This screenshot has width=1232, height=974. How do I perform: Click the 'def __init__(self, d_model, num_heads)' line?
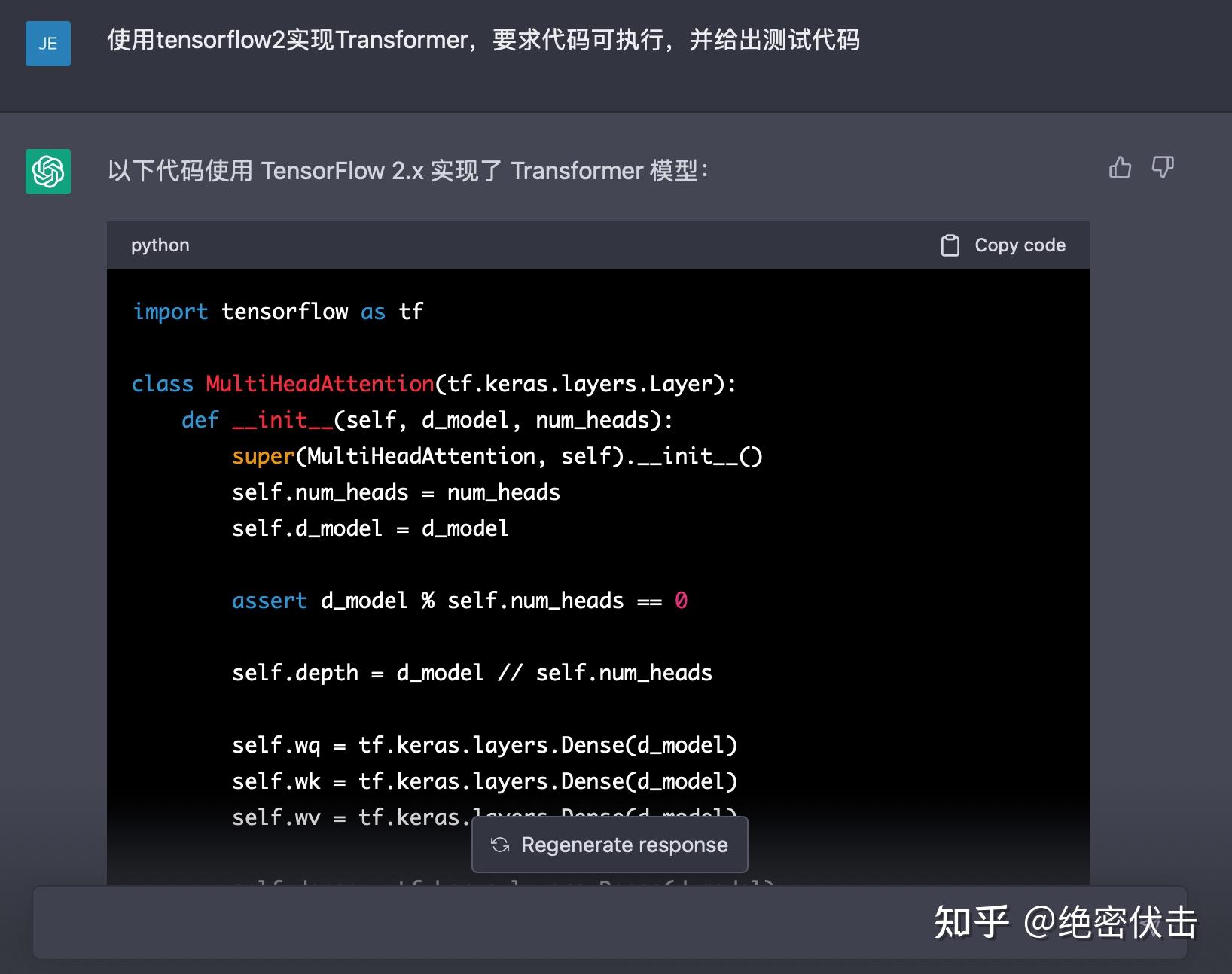pyautogui.click(x=428, y=420)
